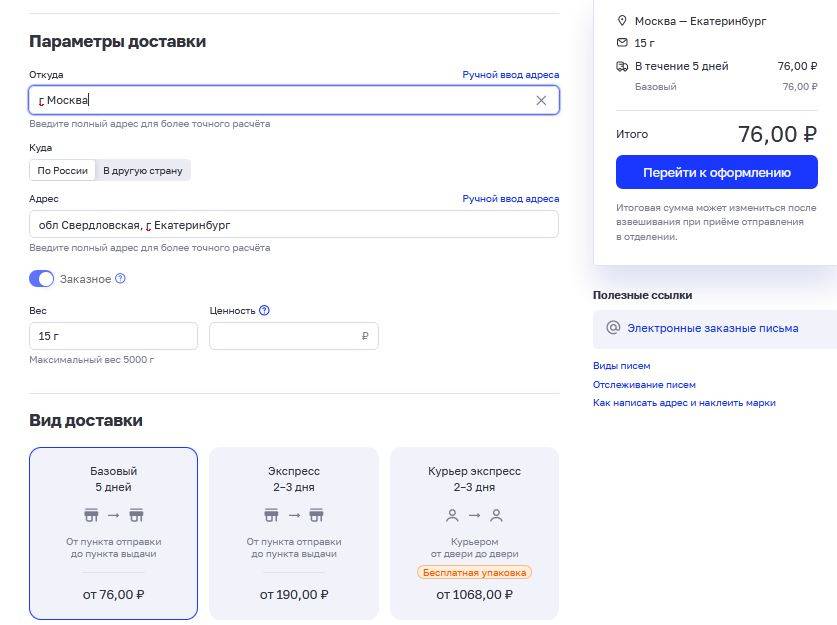Click the envelope weight icon in summary
The height and width of the screenshot is (625, 837).
click(x=622, y=43)
